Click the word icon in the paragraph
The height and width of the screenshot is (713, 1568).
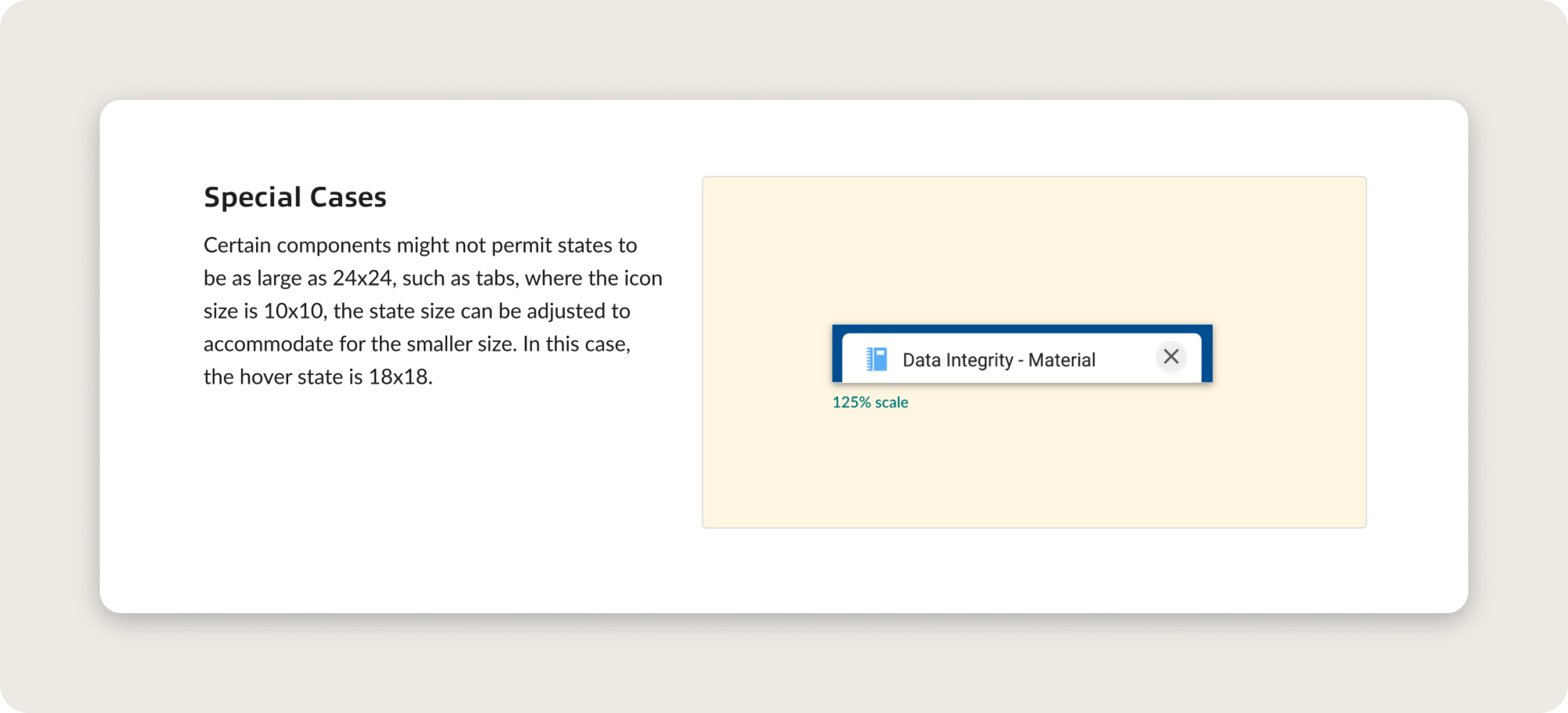point(642,278)
